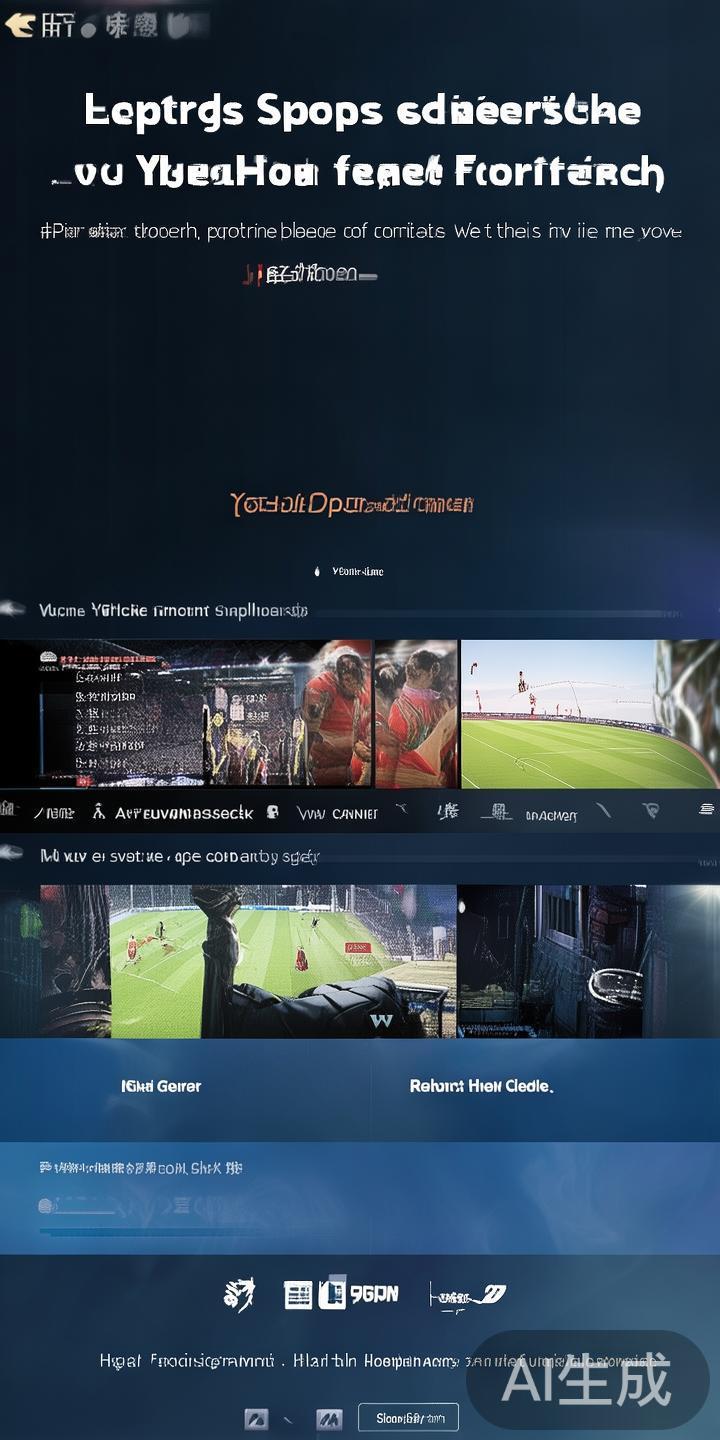Click the square icon left of the 'Sloon' button
Screen dimensions: 720x1440
(329, 1418)
